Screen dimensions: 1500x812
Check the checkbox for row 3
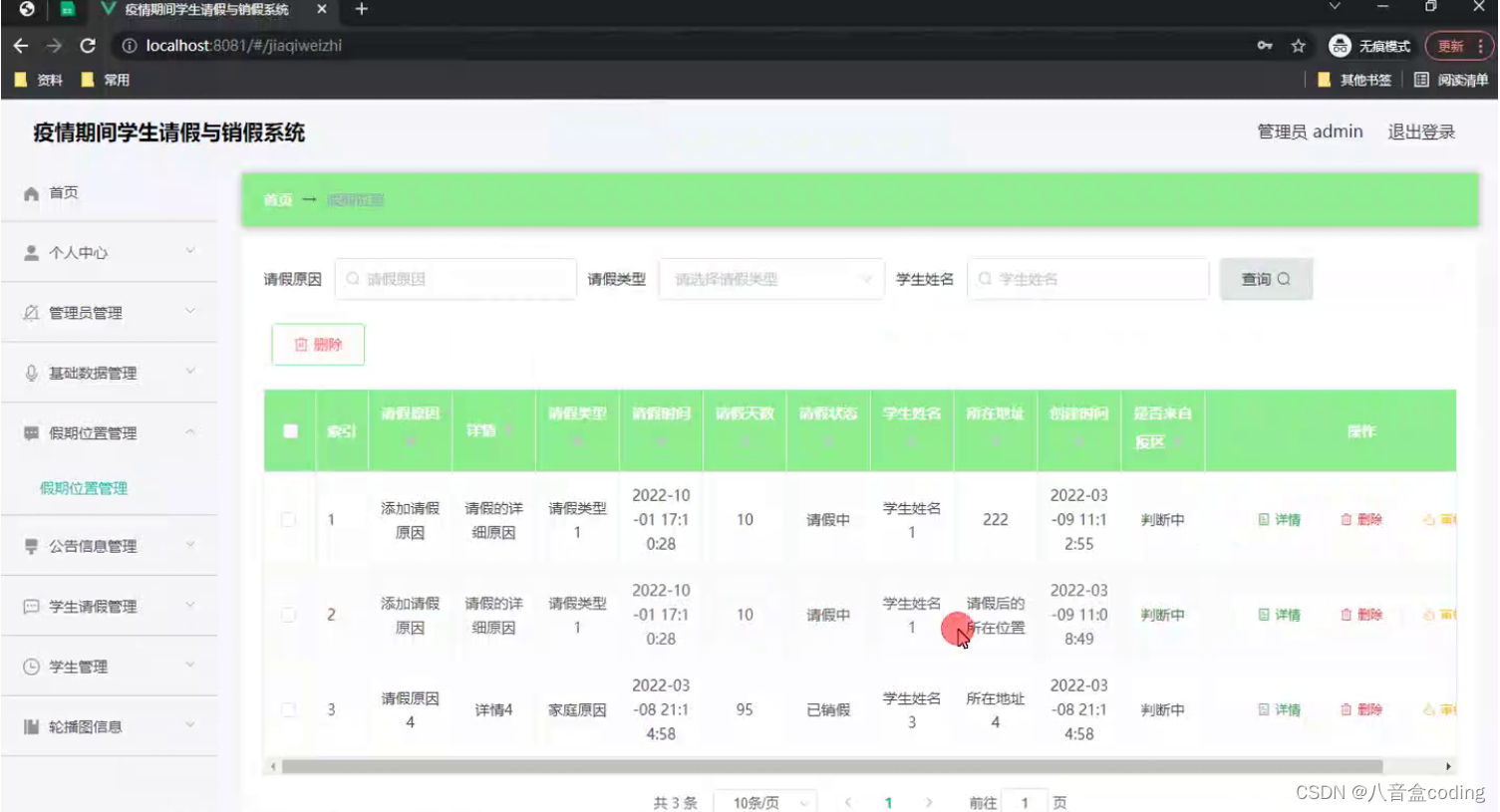(x=288, y=709)
